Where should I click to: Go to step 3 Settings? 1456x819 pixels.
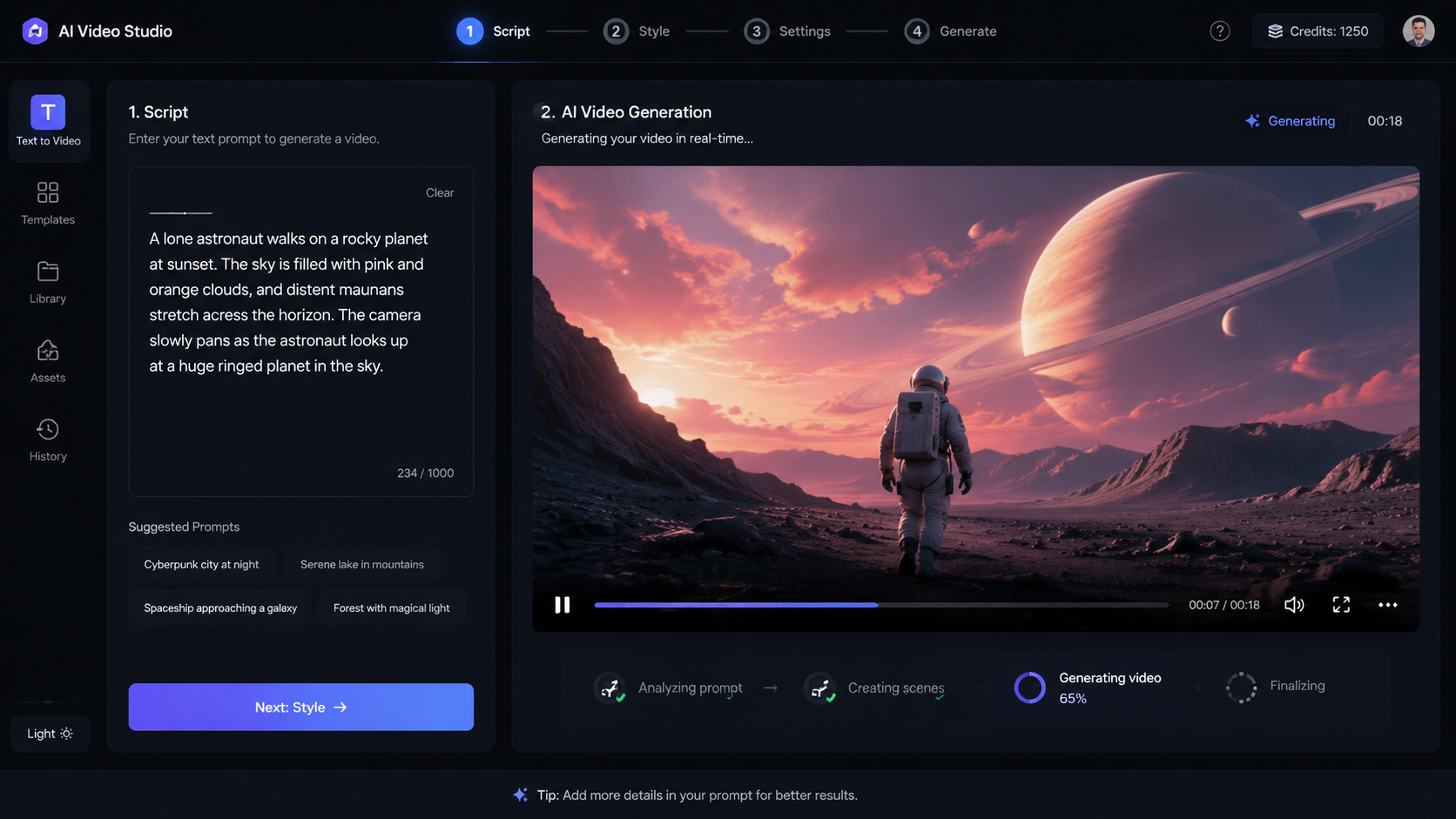coord(787,31)
